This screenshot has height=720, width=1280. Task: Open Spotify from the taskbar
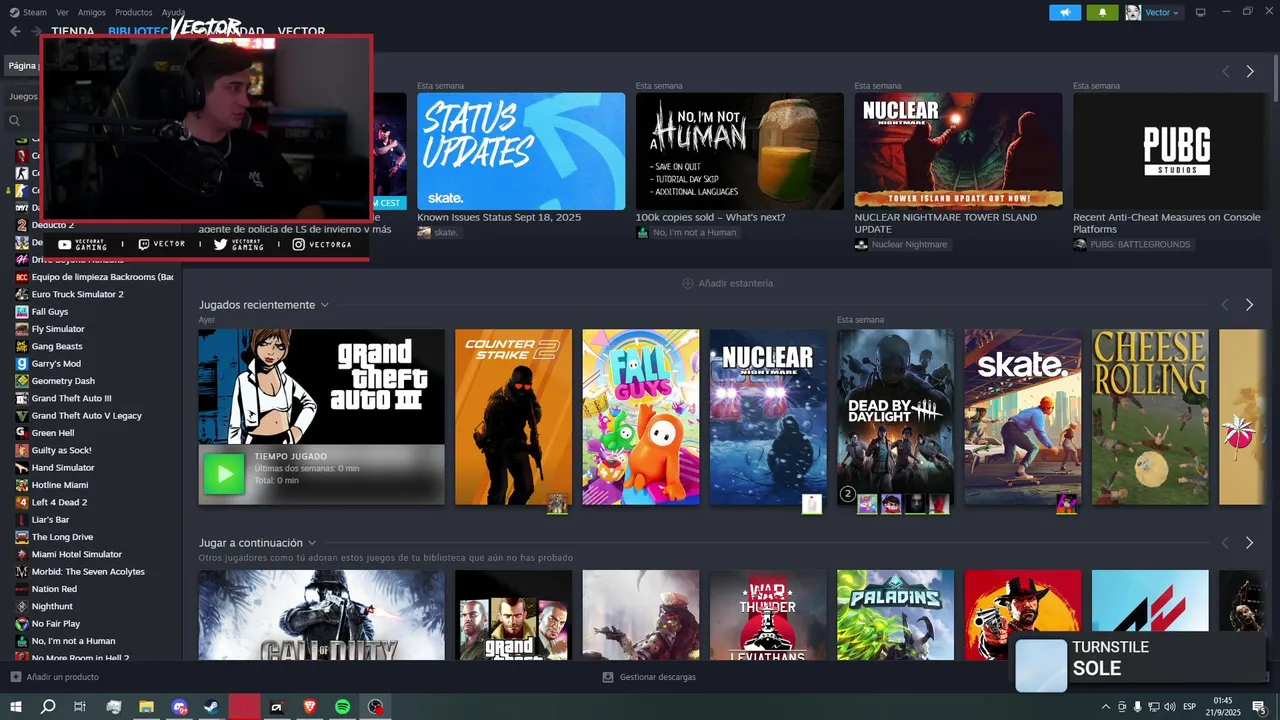coord(342,707)
